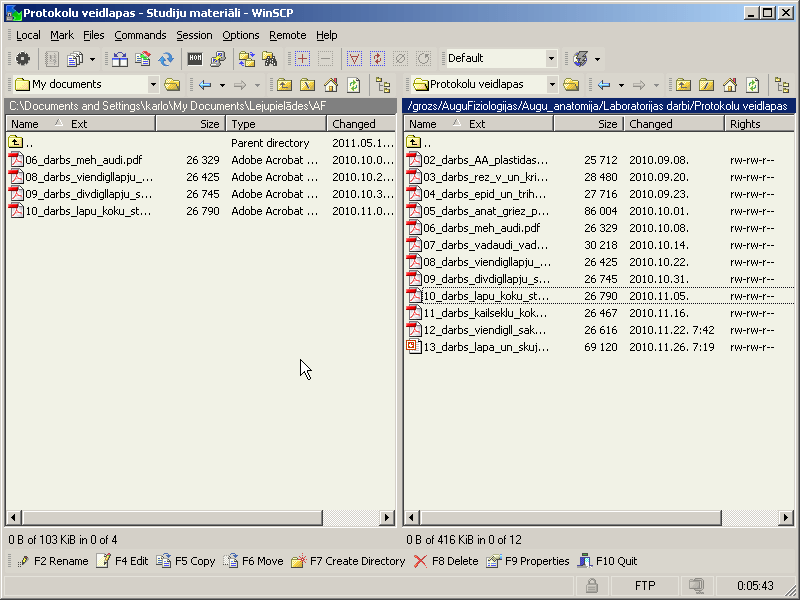This screenshot has width=800, height=600.
Task: Sort local panel by Size column
Action: [x=190, y=124]
